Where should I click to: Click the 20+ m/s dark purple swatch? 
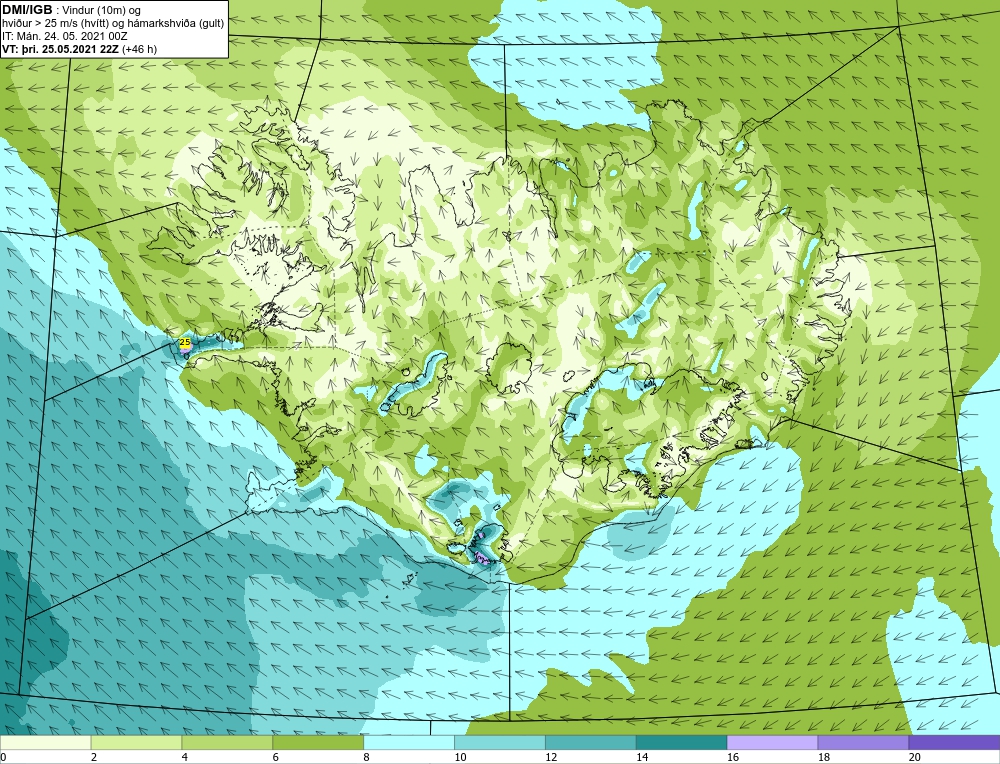pos(954,742)
